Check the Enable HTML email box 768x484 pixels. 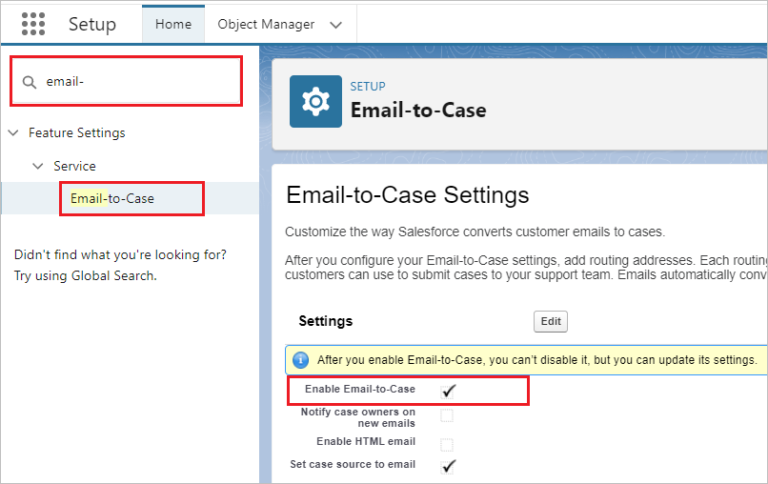[x=447, y=442]
